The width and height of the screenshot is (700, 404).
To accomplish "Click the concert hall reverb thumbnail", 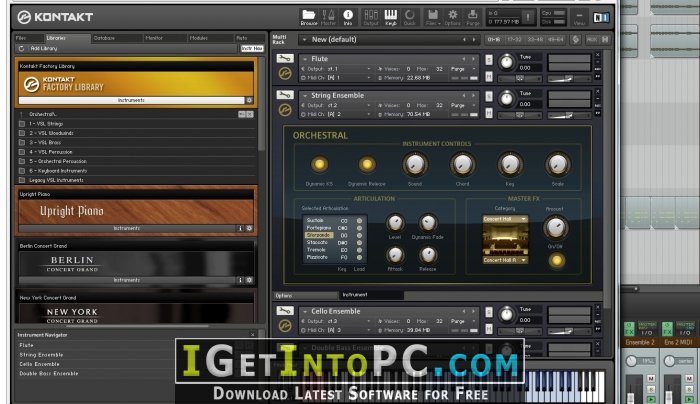I will [505, 239].
